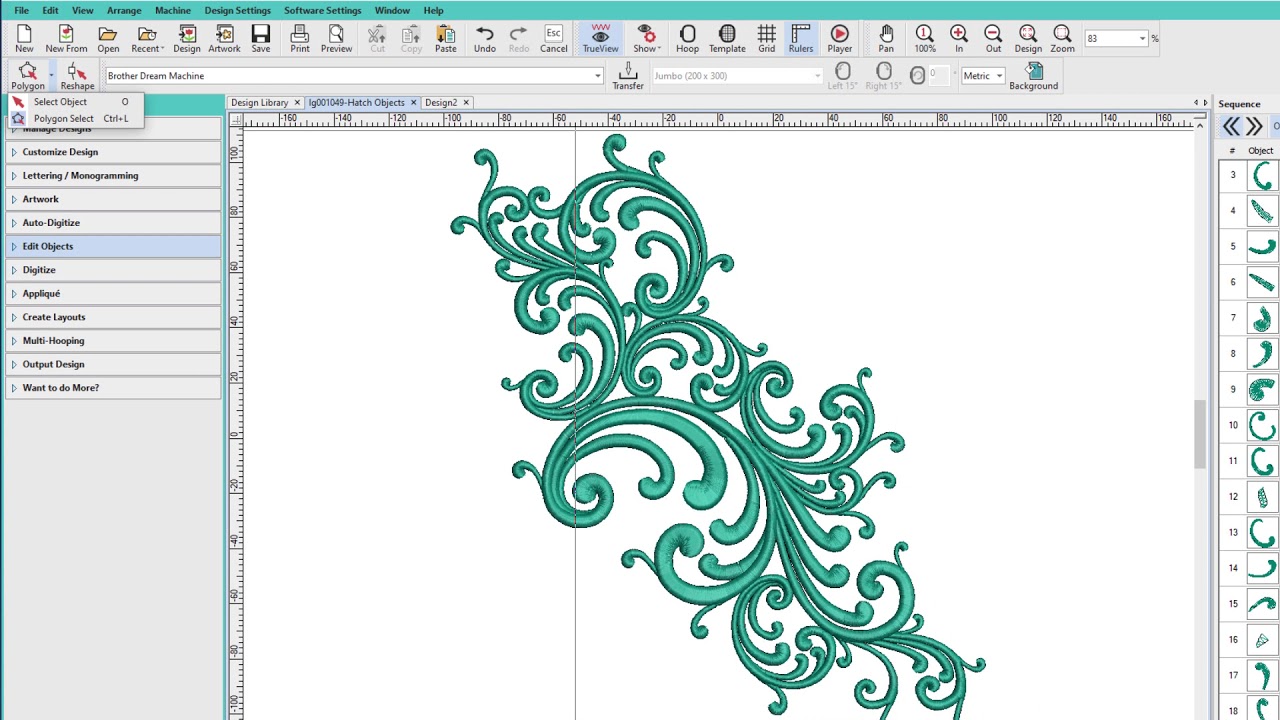Choose Polygon Select from flyout
Viewport: 1280px width, 720px height.
[x=76, y=118]
